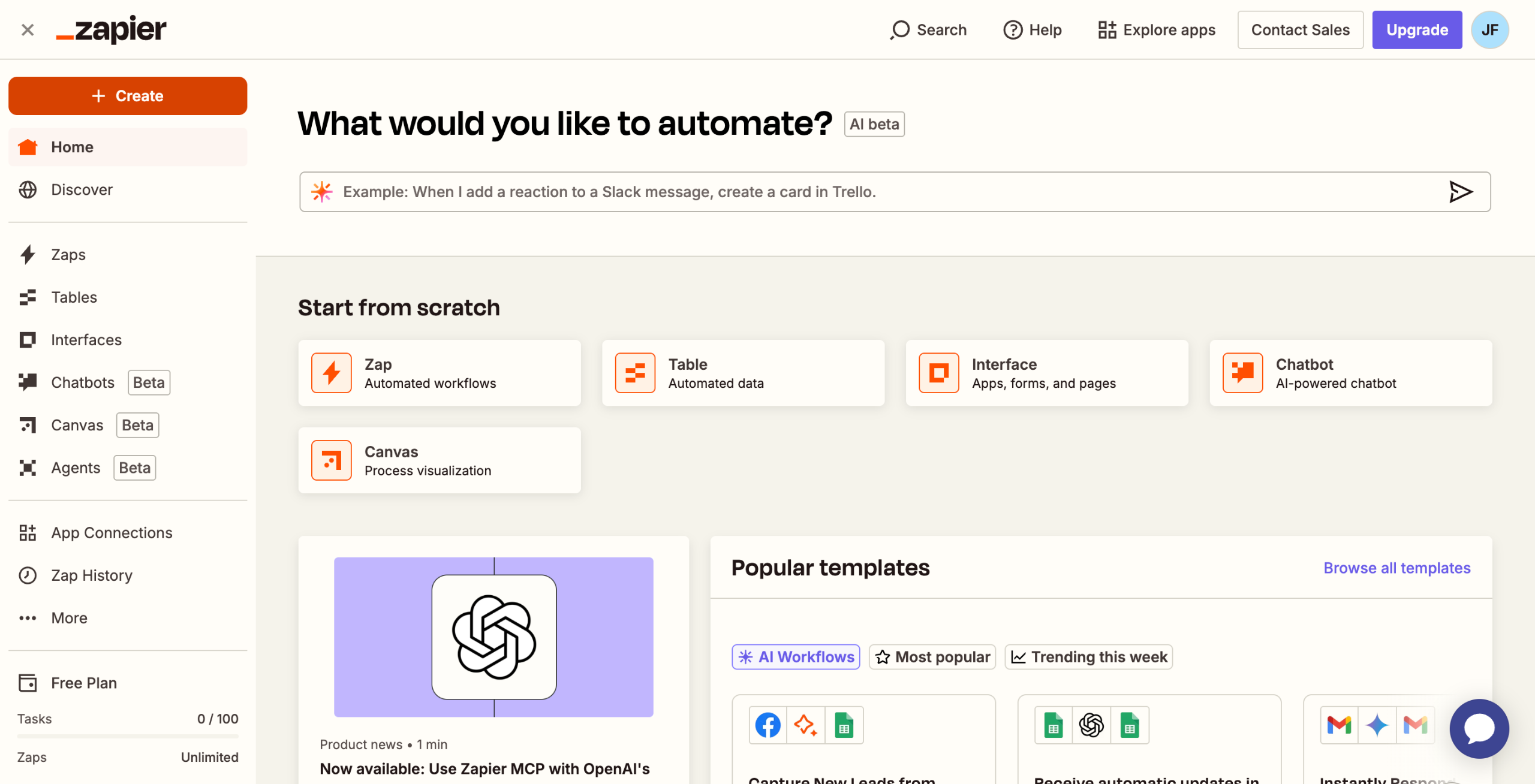Select the Trending this week tab
Screen dimensions: 1535x784
(1089, 657)
